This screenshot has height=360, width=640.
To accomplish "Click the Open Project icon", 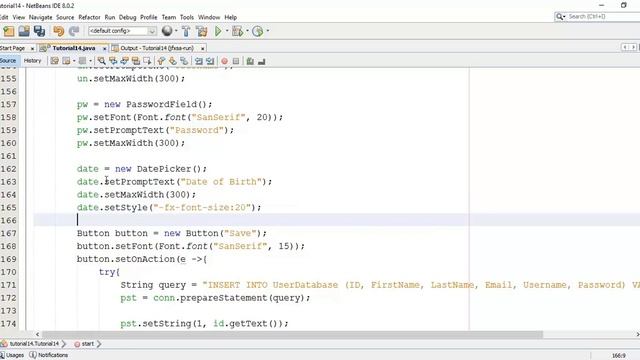I will pos(24,31).
